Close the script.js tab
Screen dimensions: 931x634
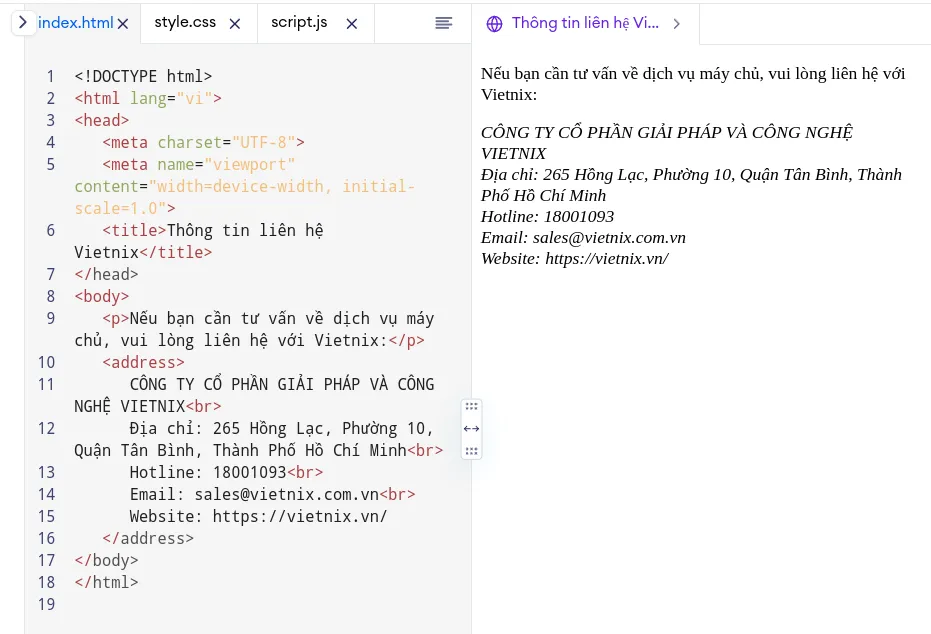click(351, 22)
